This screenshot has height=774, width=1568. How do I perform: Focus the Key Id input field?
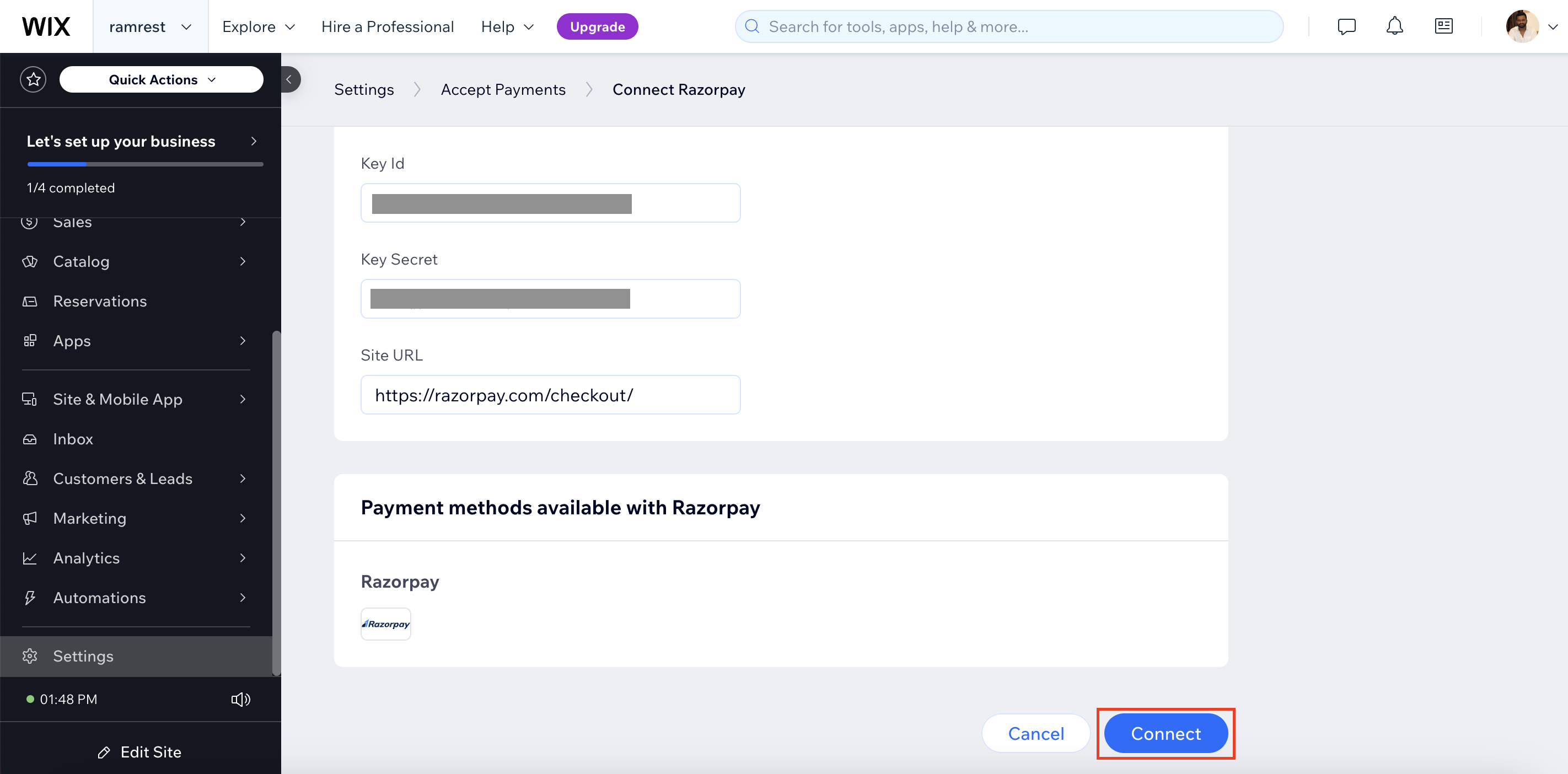coord(550,203)
